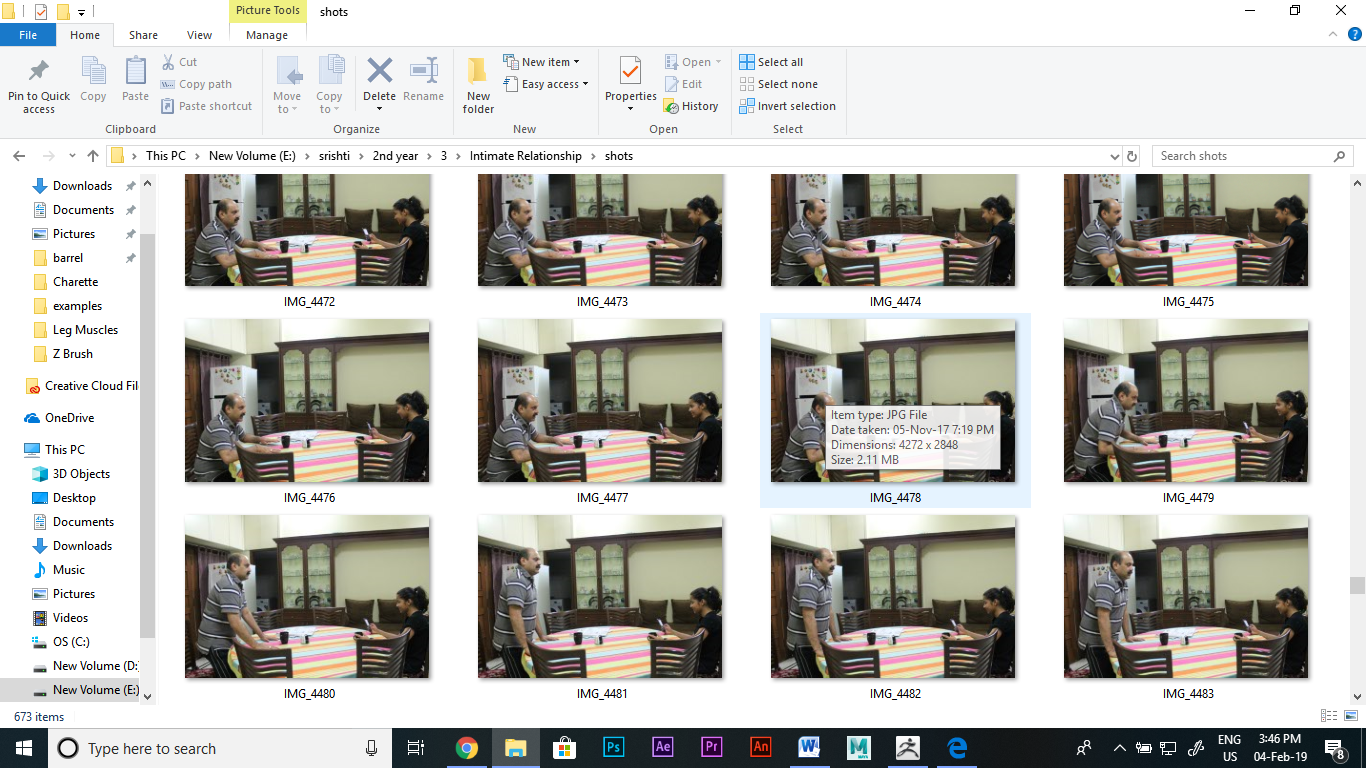The height and width of the screenshot is (768, 1366).
Task: Click Invert selection
Action: click(787, 106)
